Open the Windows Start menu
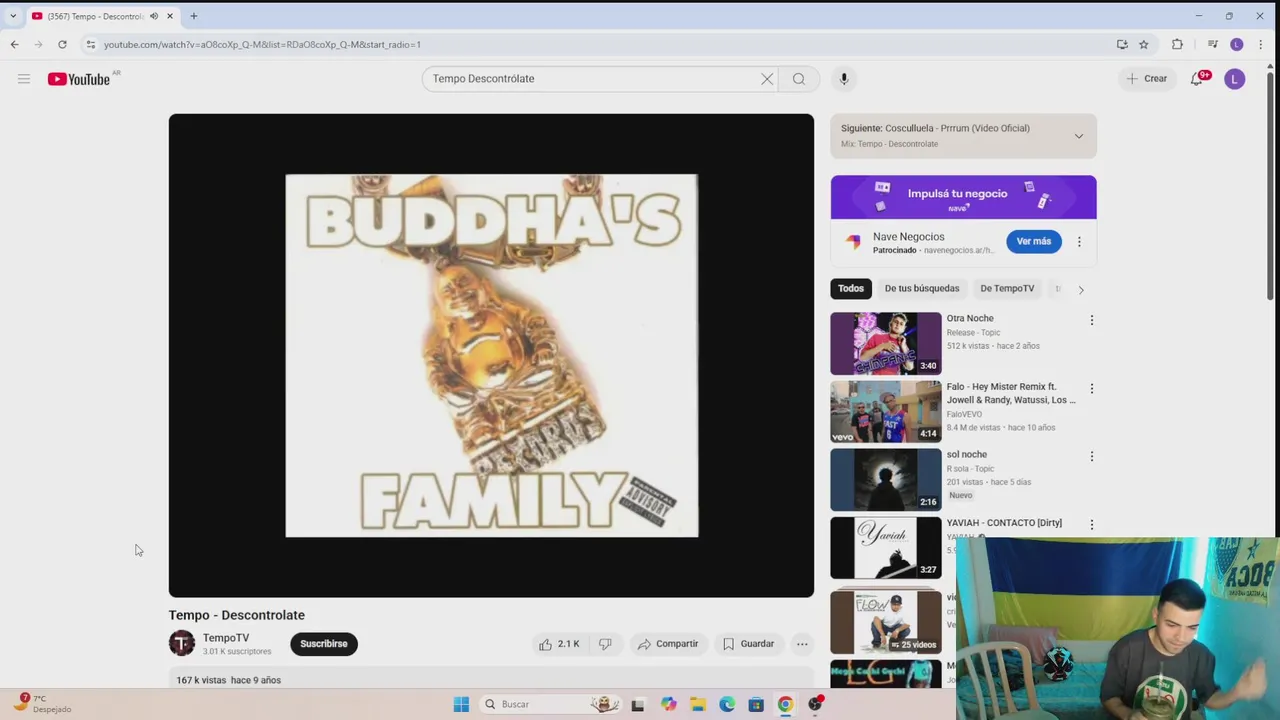The width and height of the screenshot is (1280, 720). 461,704
